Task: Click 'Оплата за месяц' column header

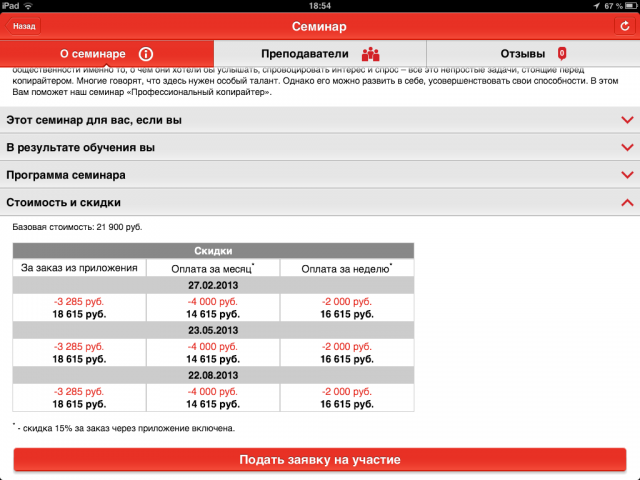Action: coord(213,269)
